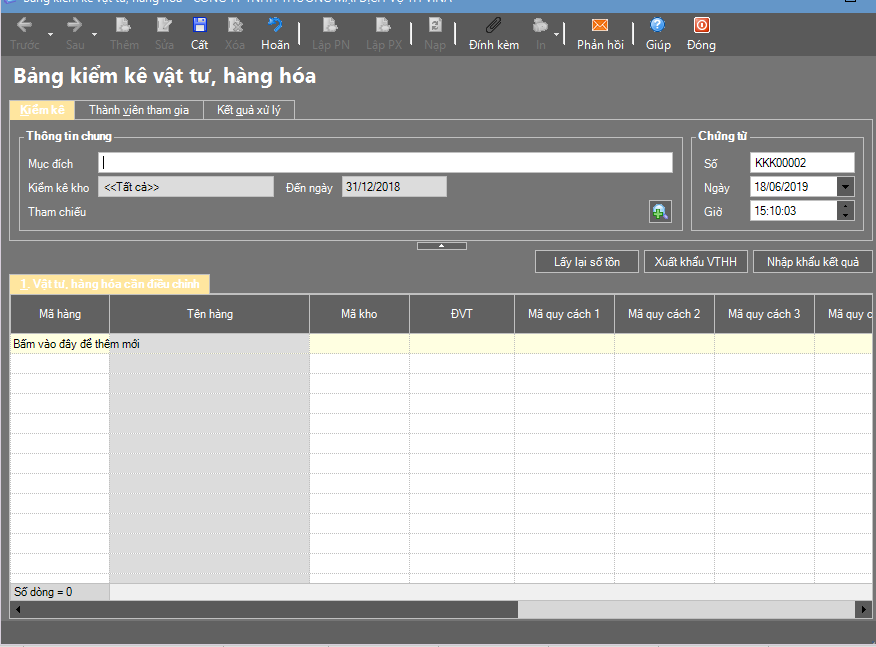Screen dimensions: 876x647
Task: Go to next record with Sau arrow
Action: tap(74, 26)
